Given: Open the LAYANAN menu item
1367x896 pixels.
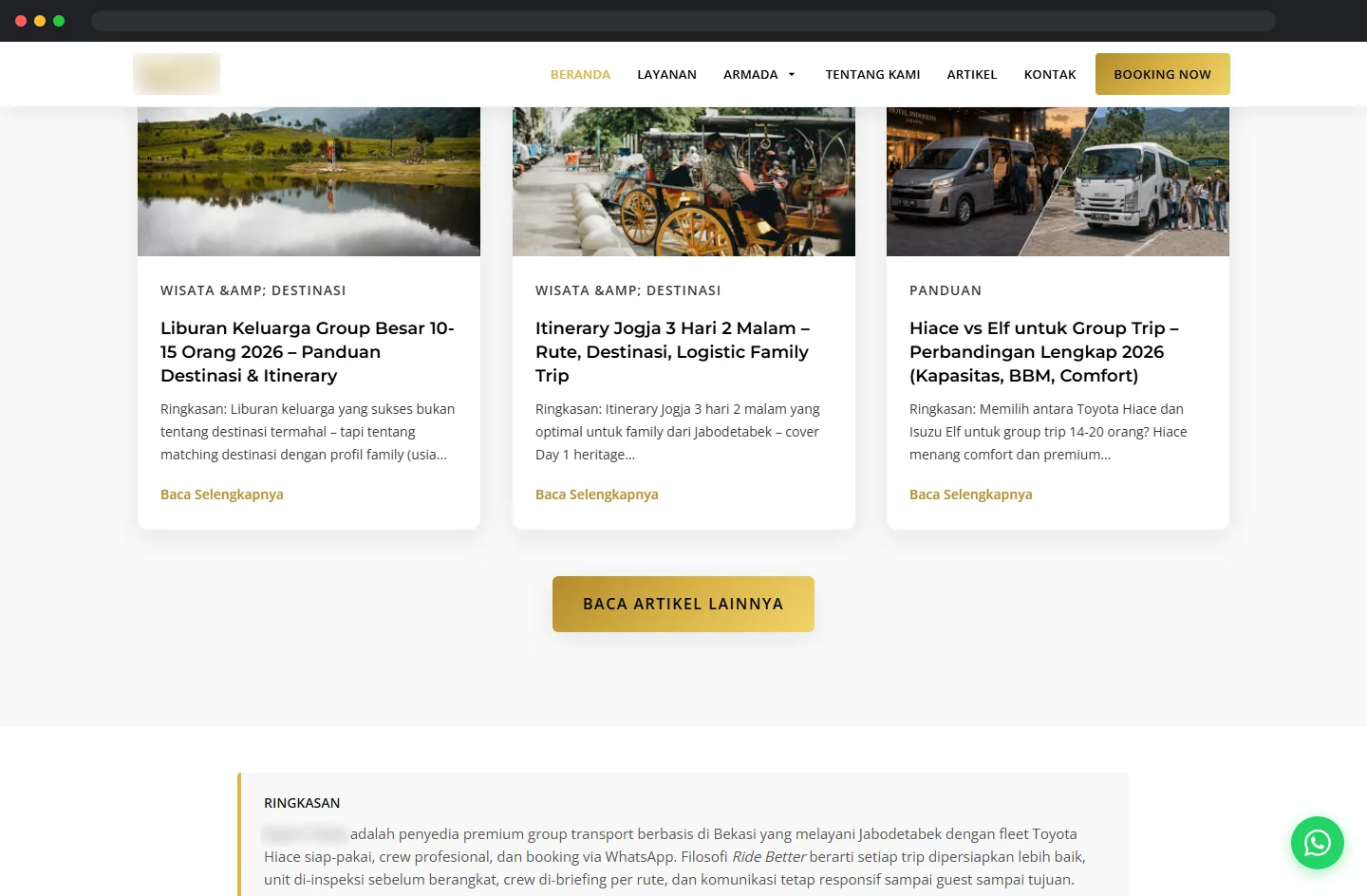Looking at the screenshot, I should click(x=666, y=74).
